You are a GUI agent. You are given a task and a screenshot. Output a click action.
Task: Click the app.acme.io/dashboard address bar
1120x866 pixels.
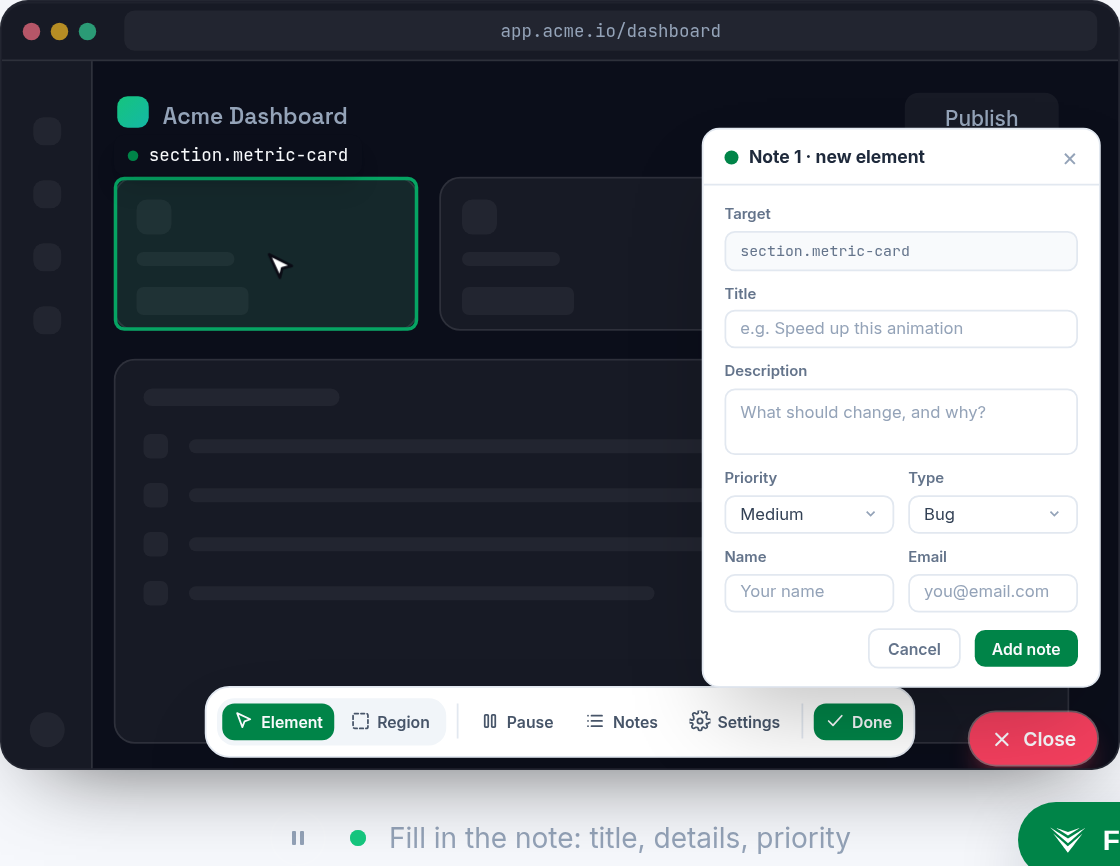[610, 31]
